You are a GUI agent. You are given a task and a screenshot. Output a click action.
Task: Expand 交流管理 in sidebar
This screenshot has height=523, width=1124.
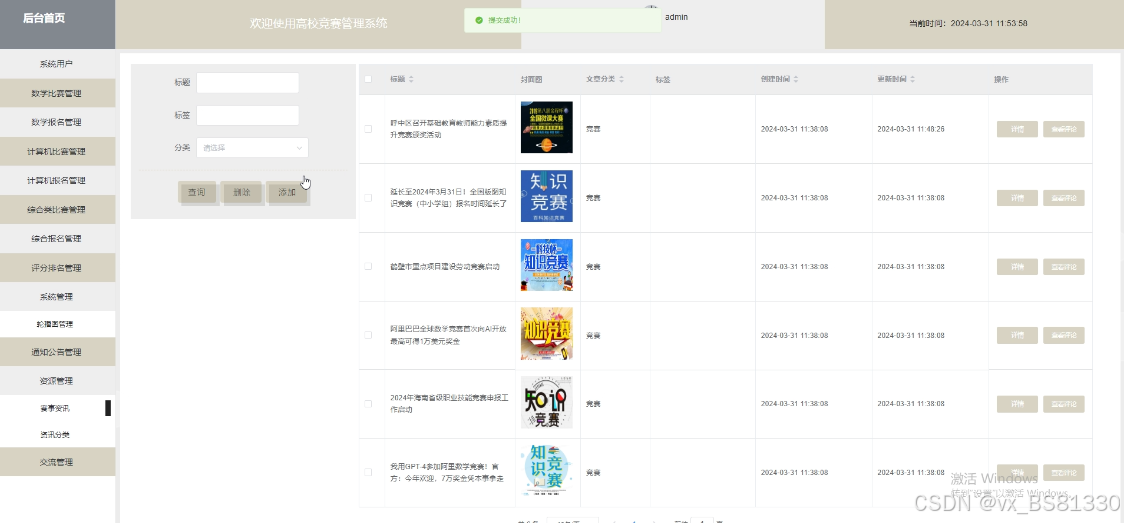(x=57, y=462)
